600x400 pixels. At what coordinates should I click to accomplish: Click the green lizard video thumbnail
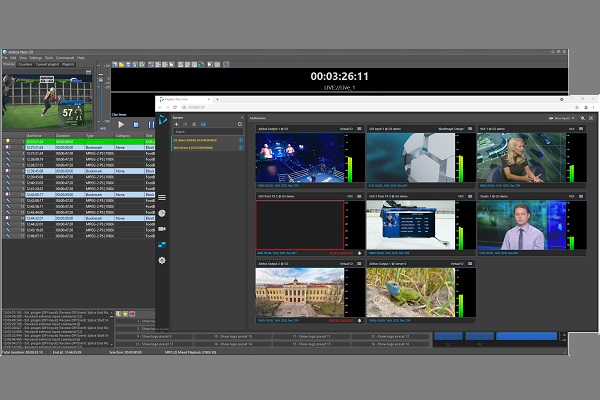click(411, 292)
